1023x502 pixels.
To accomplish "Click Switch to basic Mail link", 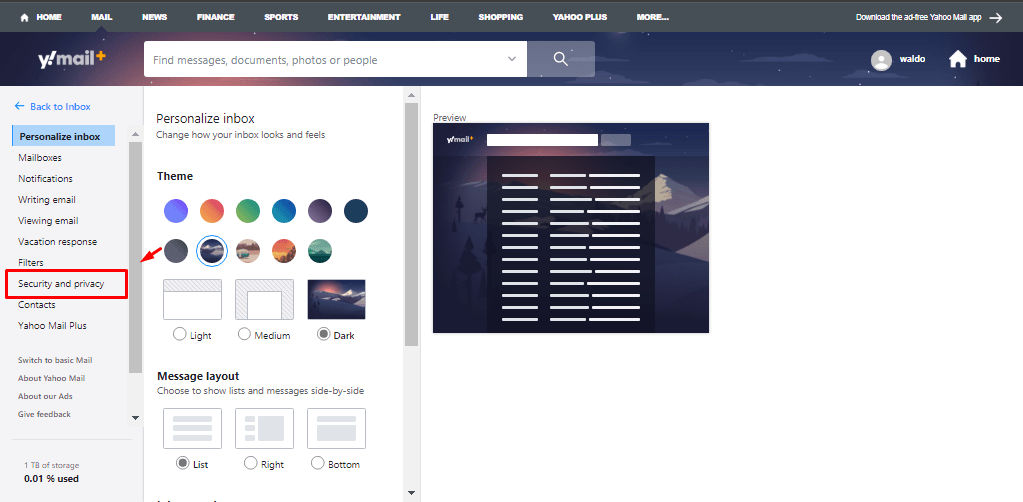I will tap(55, 360).
